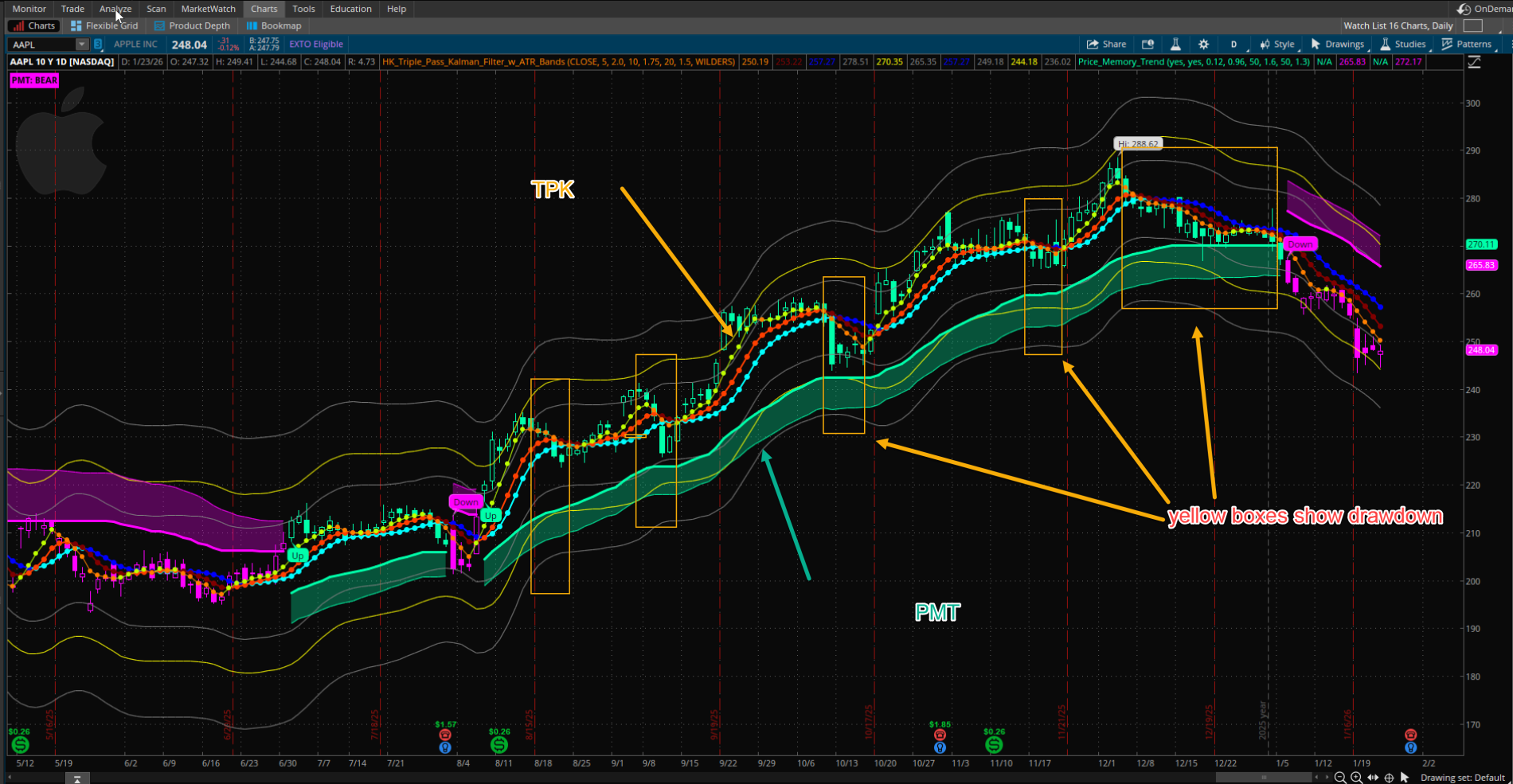
Task: Open the D timeframe dropdown
Action: (1233, 45)
